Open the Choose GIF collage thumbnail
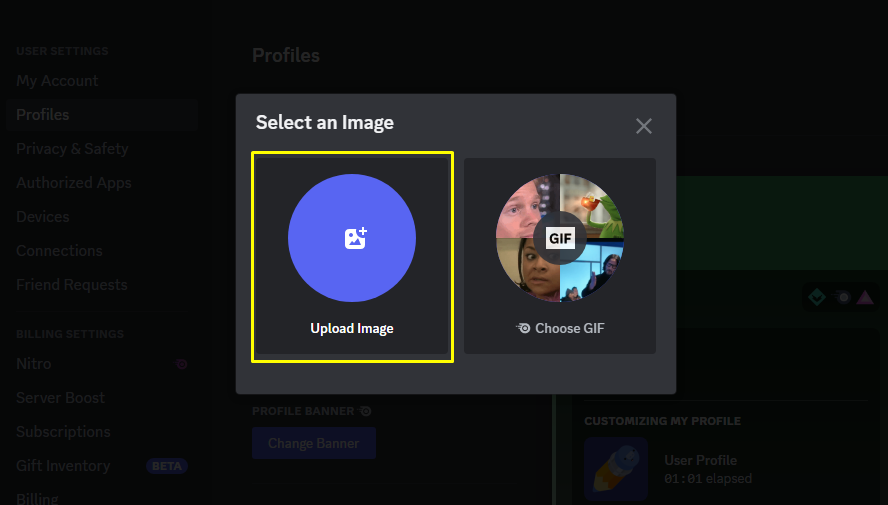Viewport: 888px width, 505px height. click(560, 238)
